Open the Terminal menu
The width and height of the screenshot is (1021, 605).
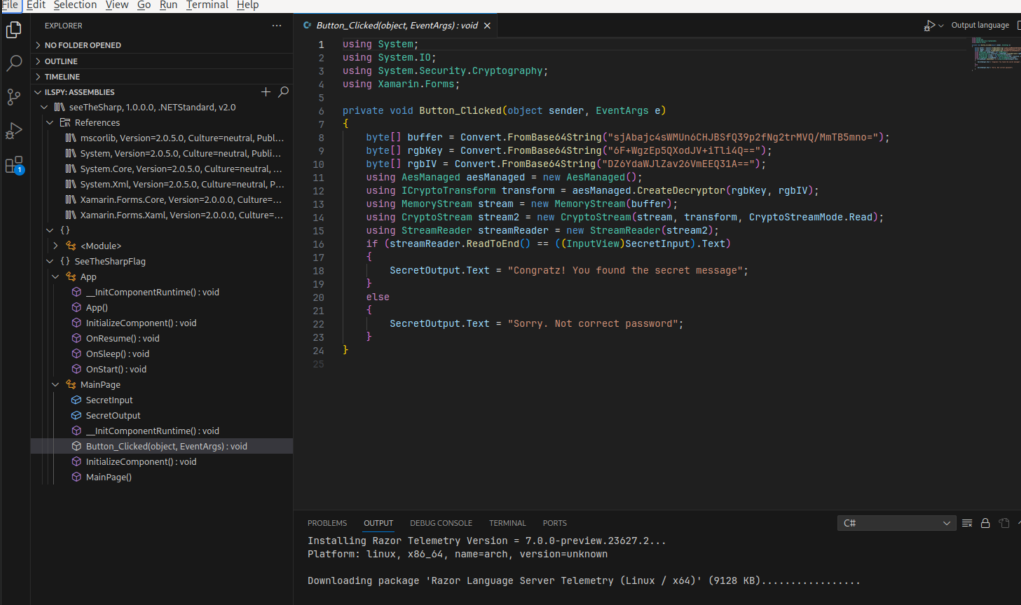(207, 5)
